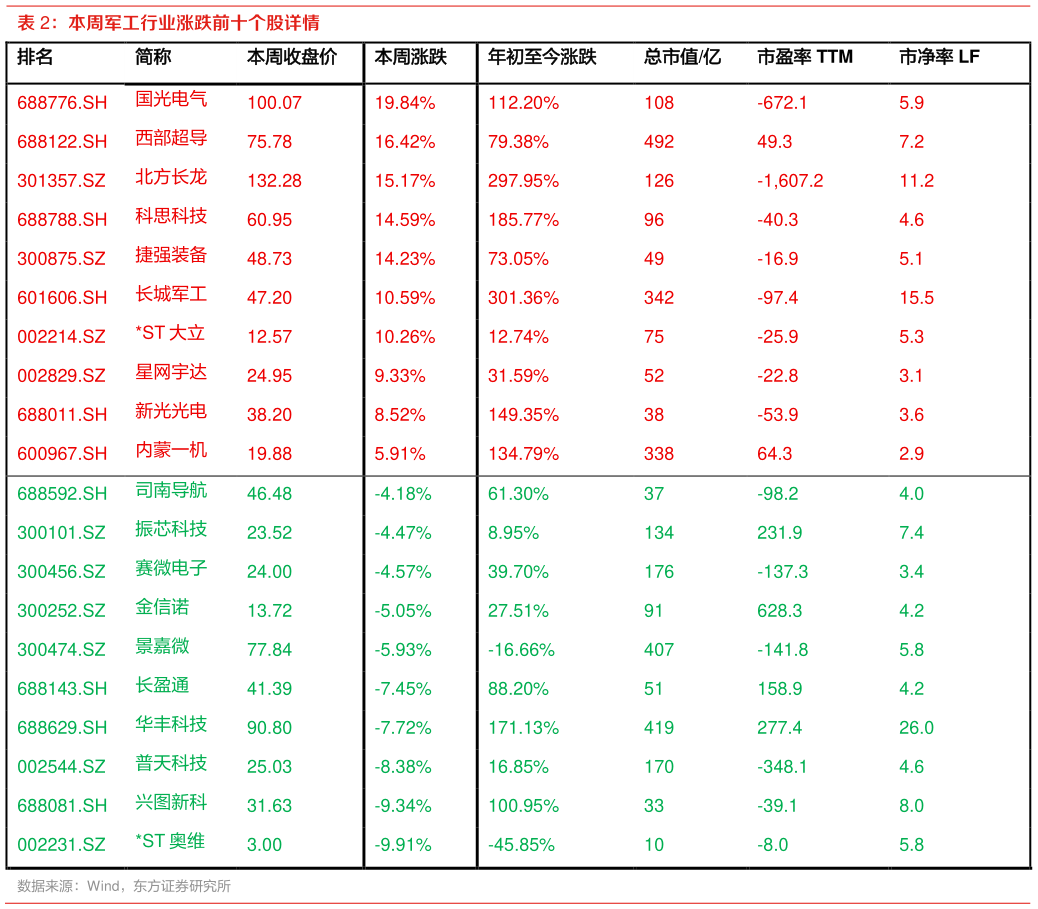The width and height of the screenshot is (1038, 909).
Task: Select 内蒙一机 in the table
Action: [x=171, y=453]
